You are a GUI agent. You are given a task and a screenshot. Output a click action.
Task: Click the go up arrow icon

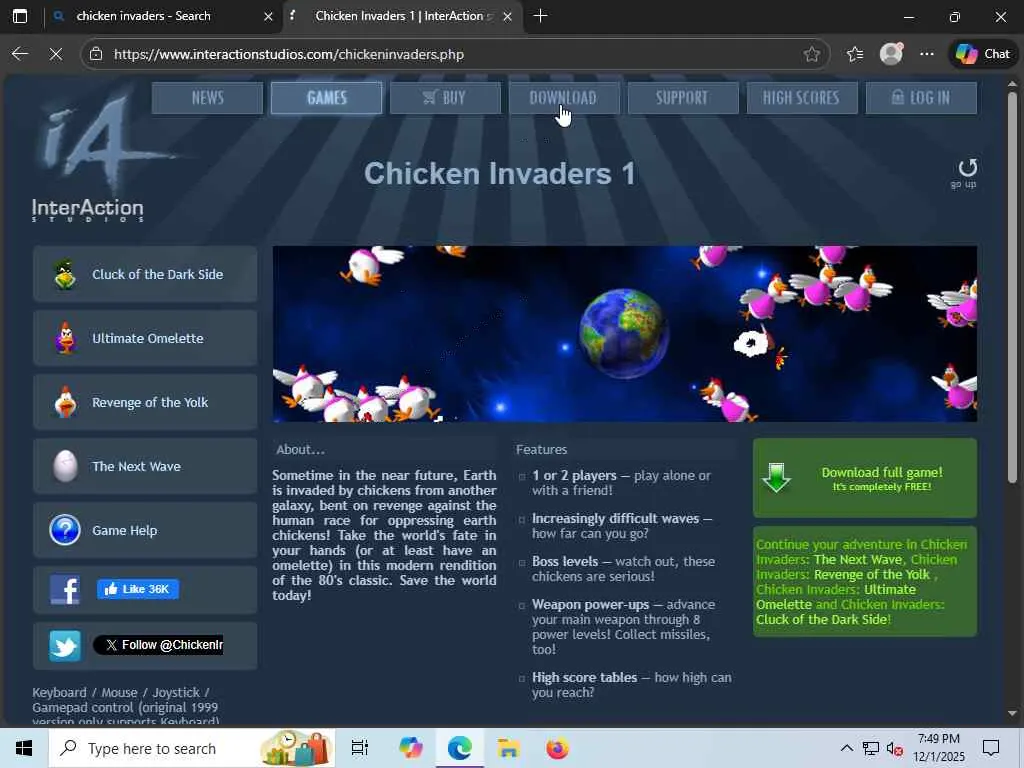(967, 168)
